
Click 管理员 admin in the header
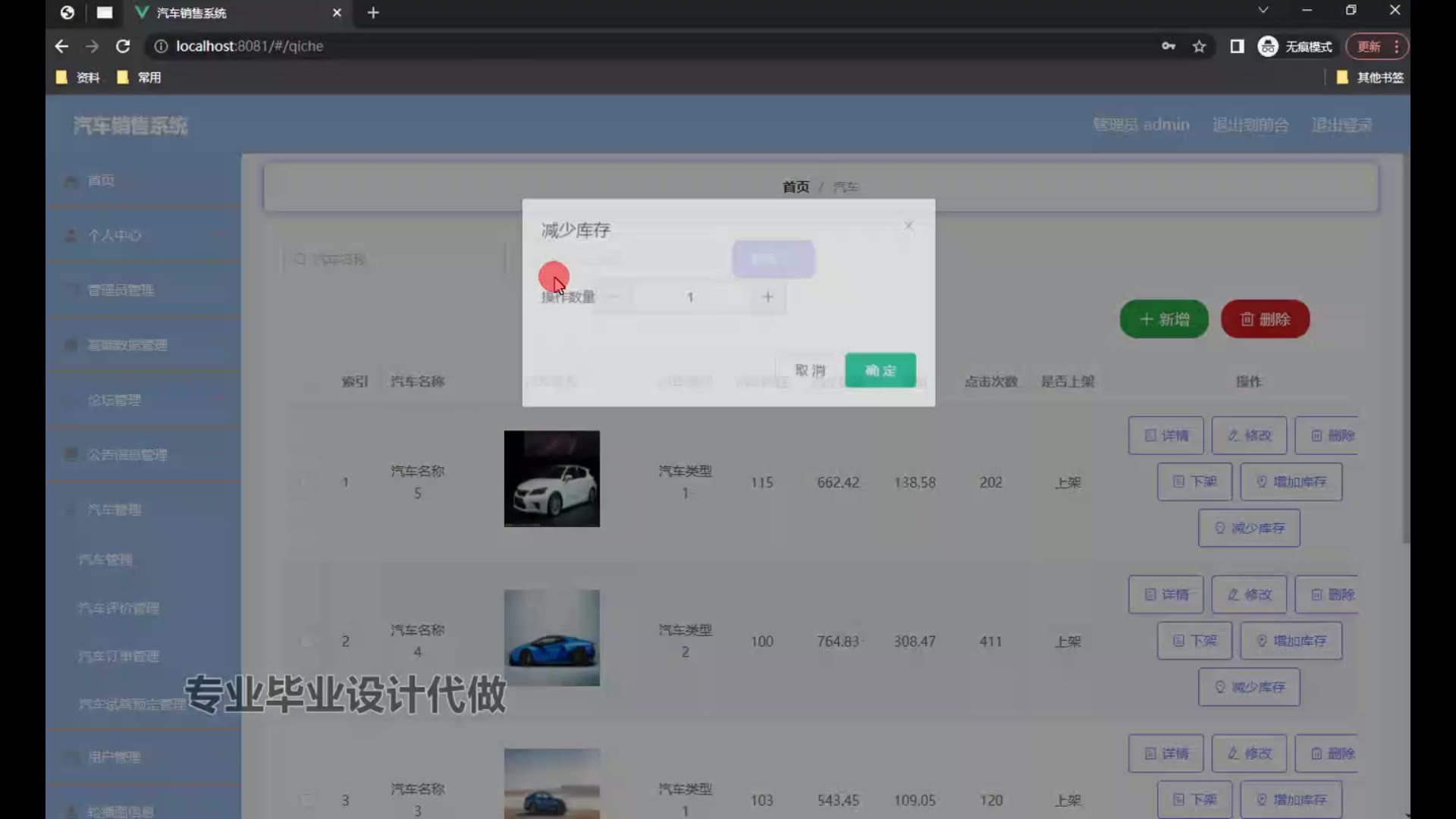tap(1141, 125)
